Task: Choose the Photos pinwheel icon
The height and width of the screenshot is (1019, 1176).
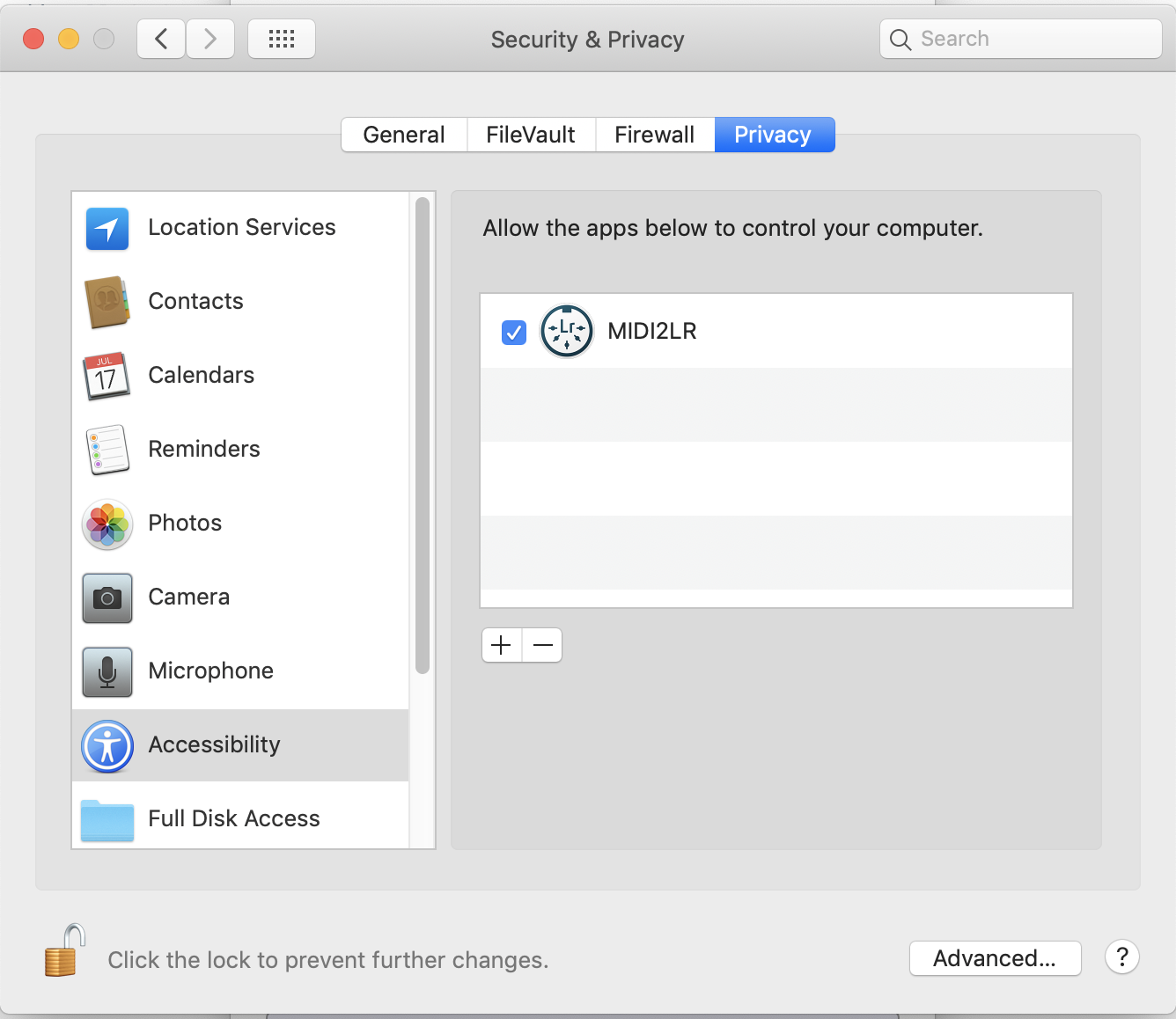Action: pos(107,524)
